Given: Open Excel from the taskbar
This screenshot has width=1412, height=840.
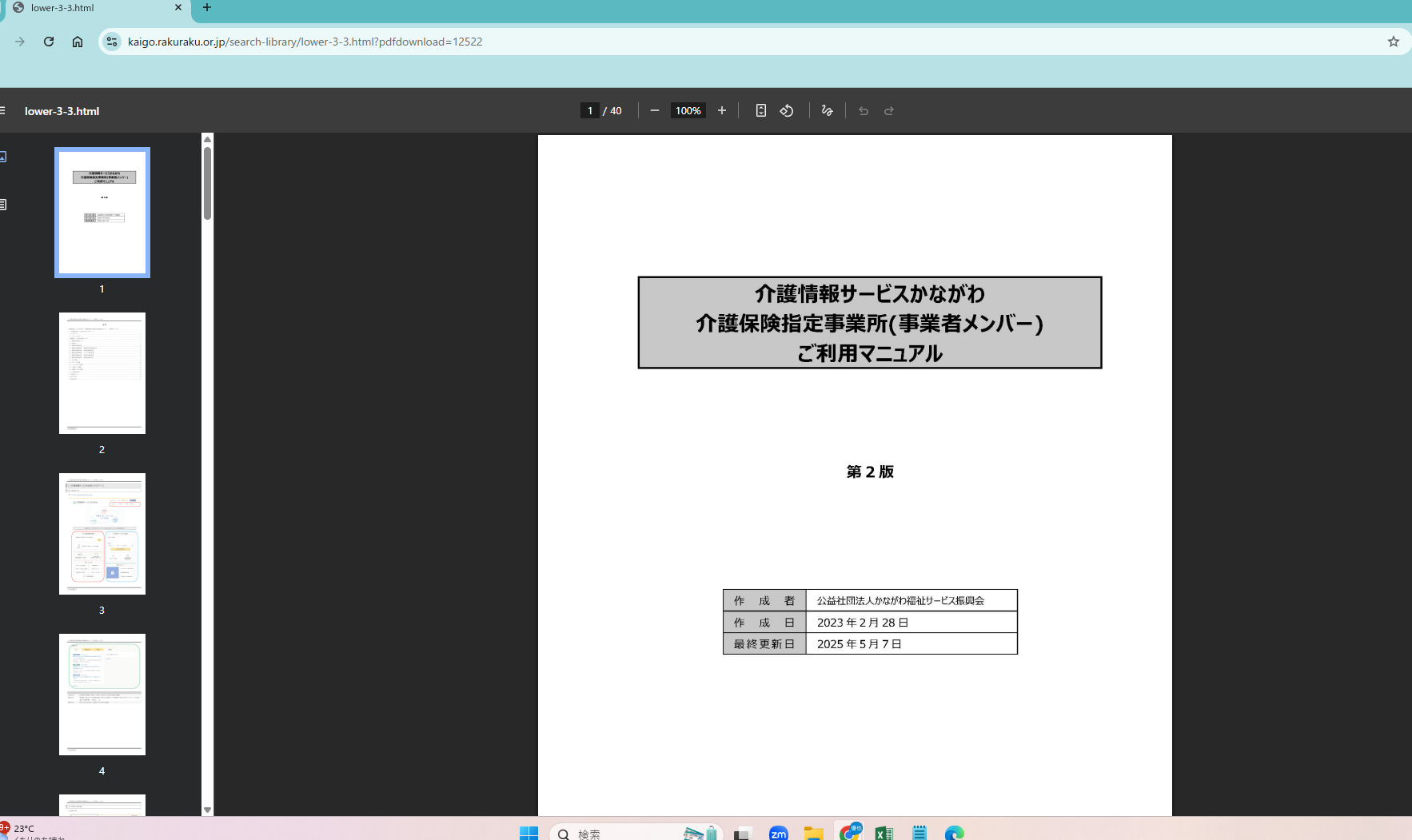Looking at the screenshot, I should [x=883, y=833].
